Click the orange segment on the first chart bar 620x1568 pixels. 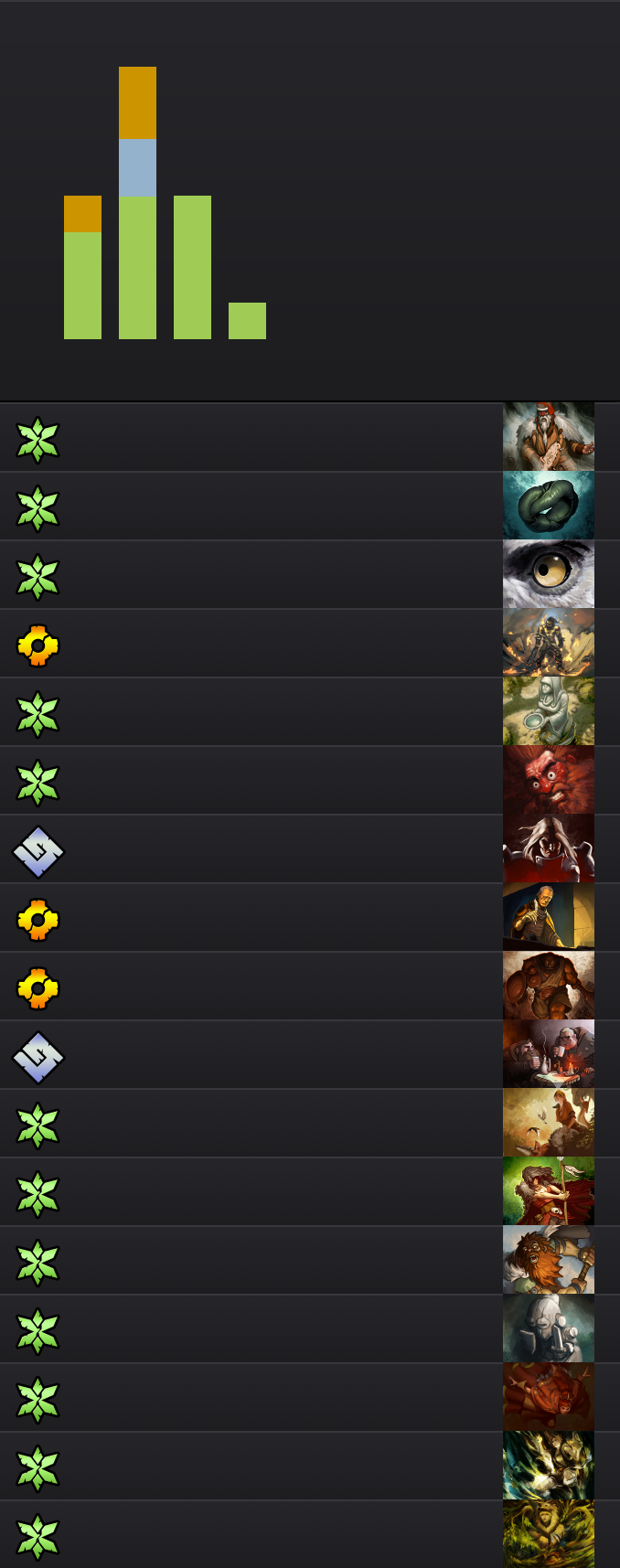pyautogui.click(x=82, y=214)
